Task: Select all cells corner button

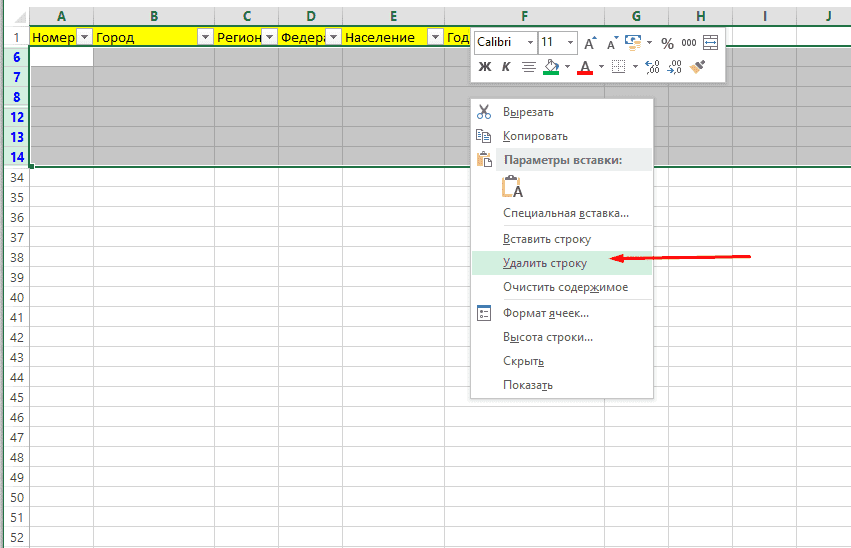Action: (x=17, y=17)
